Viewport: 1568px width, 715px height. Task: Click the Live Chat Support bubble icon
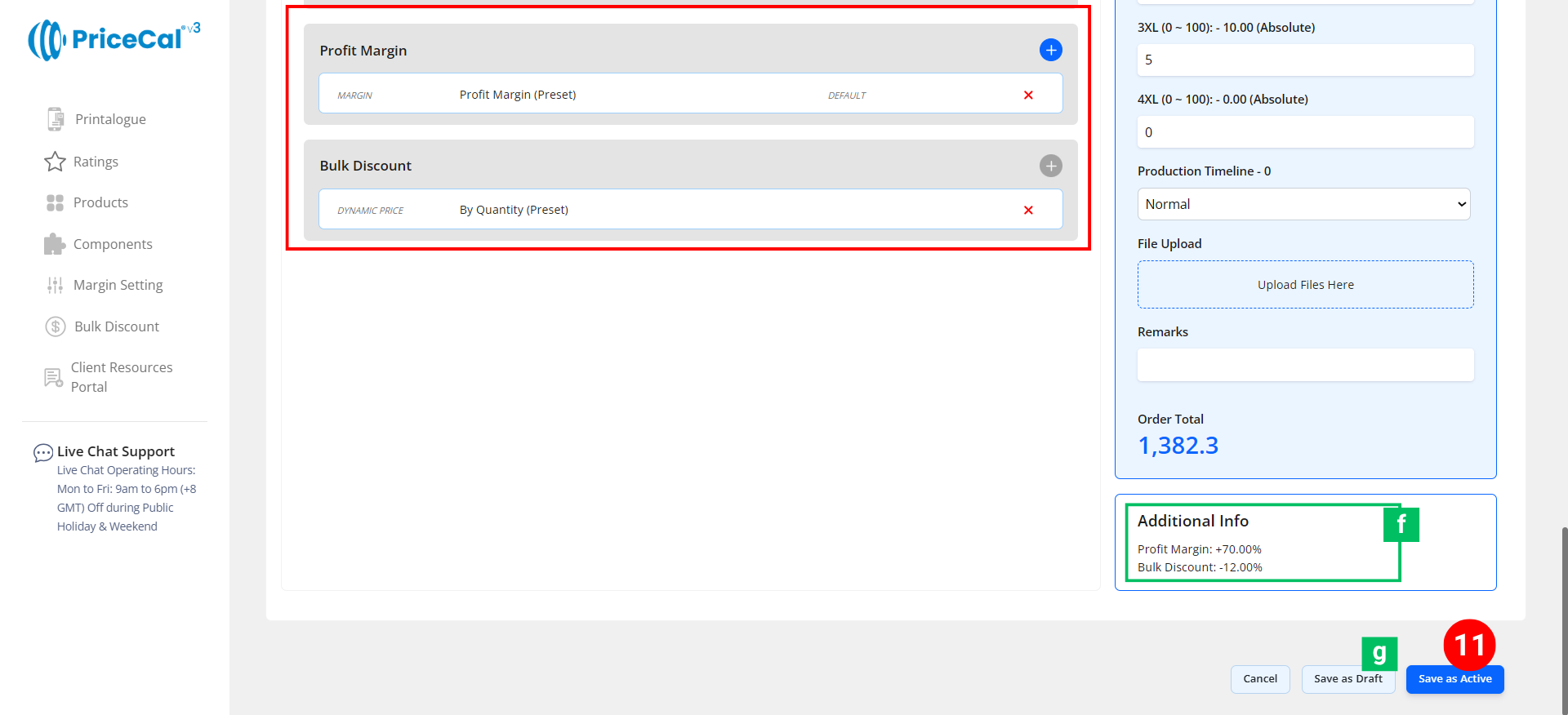42,452
